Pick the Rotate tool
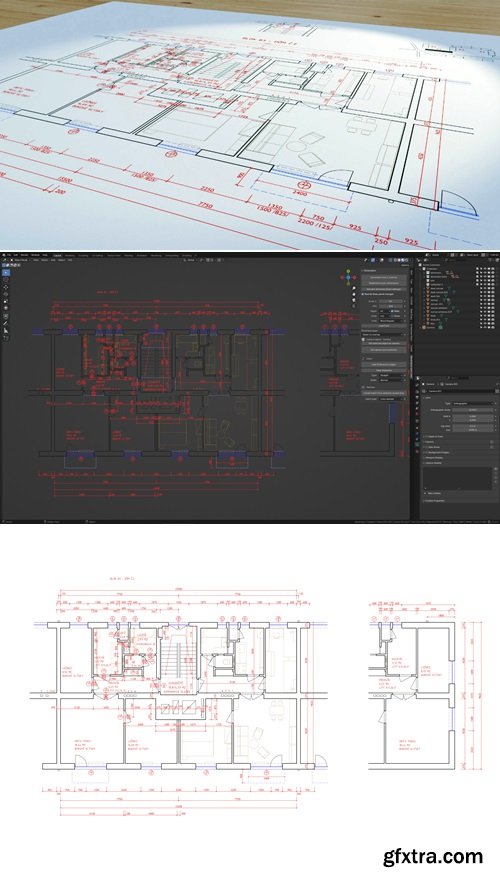The width and height of the screenshot is (500, 880). 6,294
